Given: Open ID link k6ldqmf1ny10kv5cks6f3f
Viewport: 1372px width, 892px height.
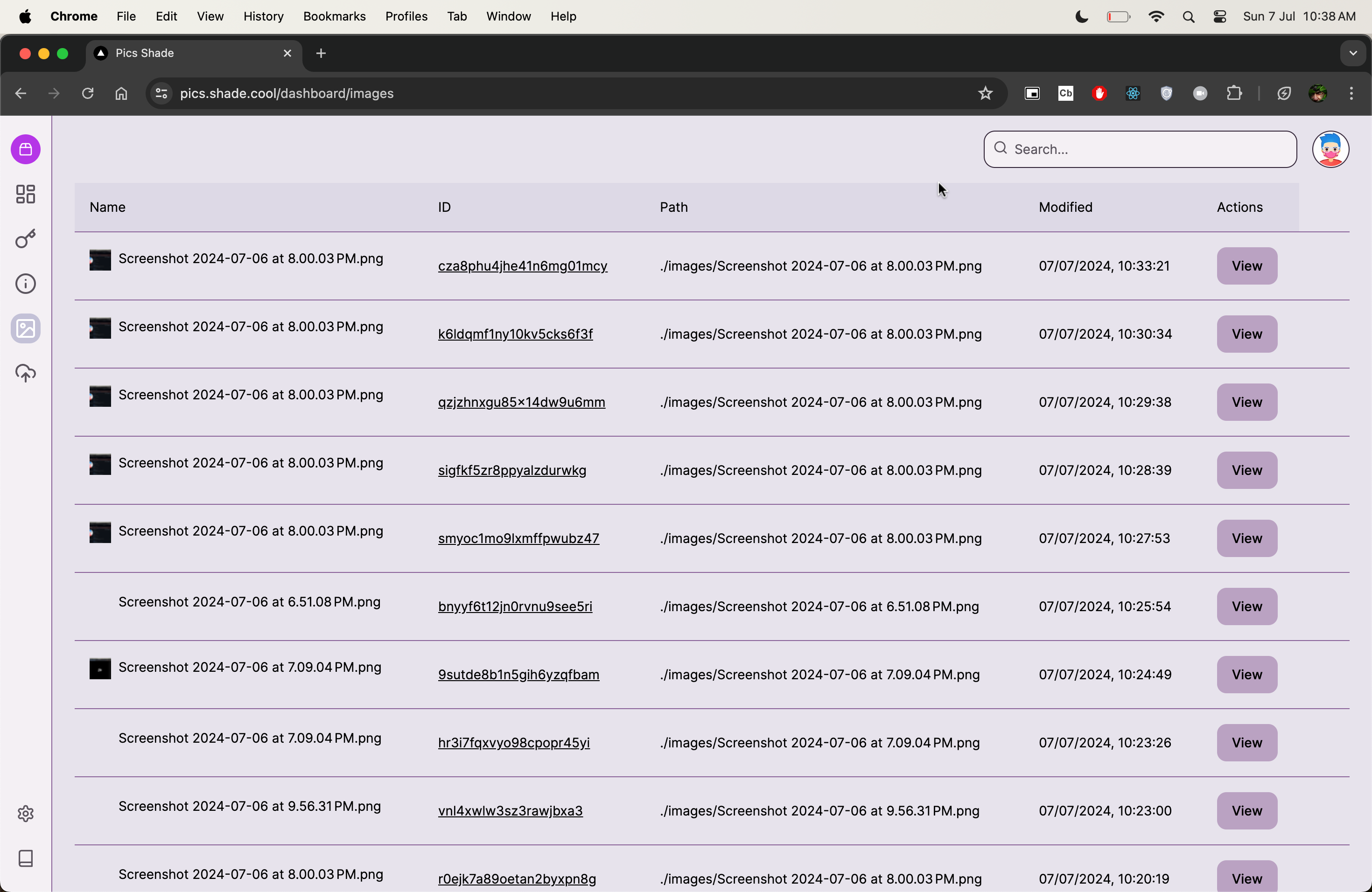Looking at the screenshot, I should (515, 334).
